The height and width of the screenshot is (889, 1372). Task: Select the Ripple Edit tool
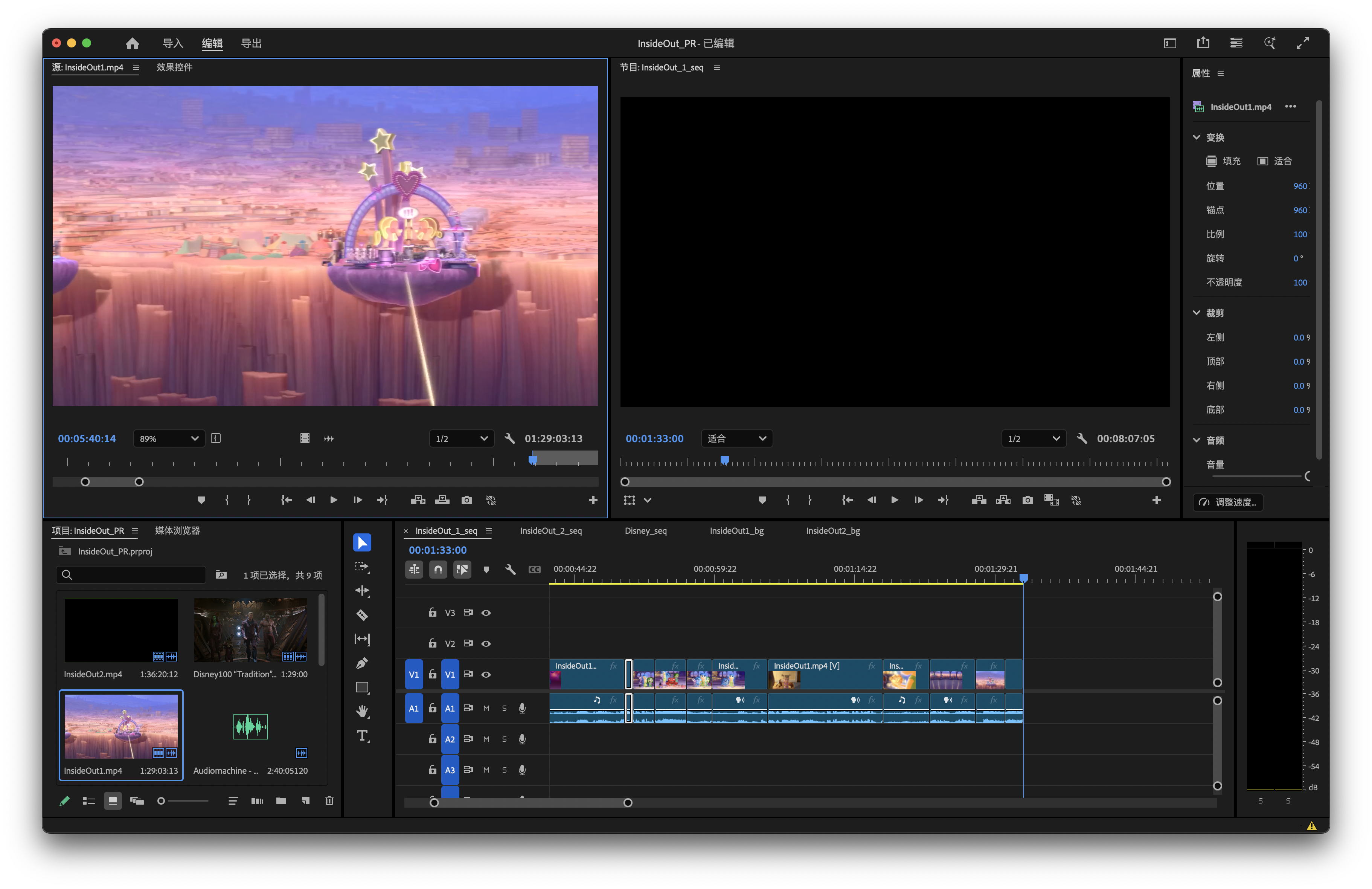[x=362, y=591]
